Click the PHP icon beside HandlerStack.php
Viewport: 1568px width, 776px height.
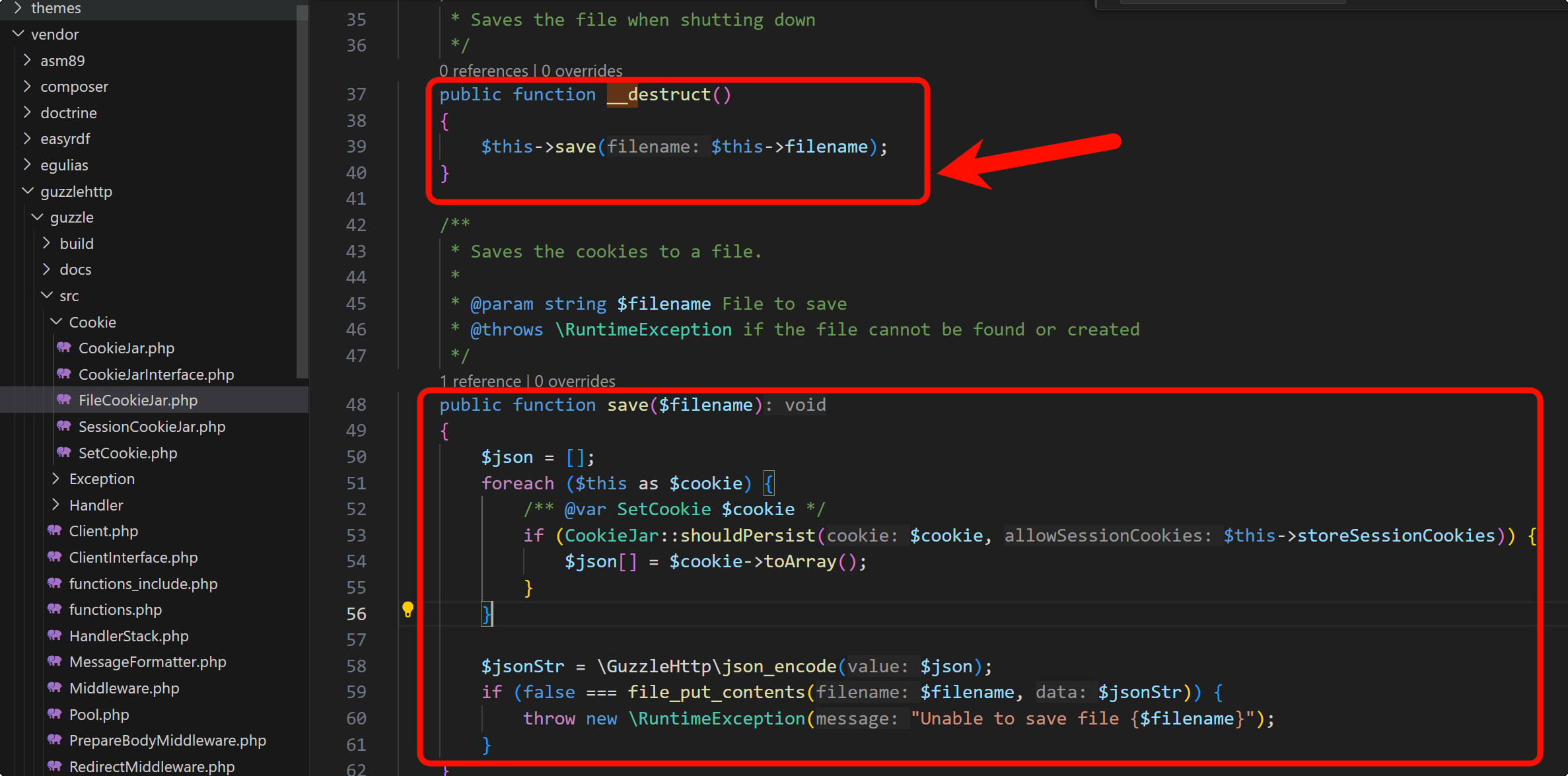55,635
